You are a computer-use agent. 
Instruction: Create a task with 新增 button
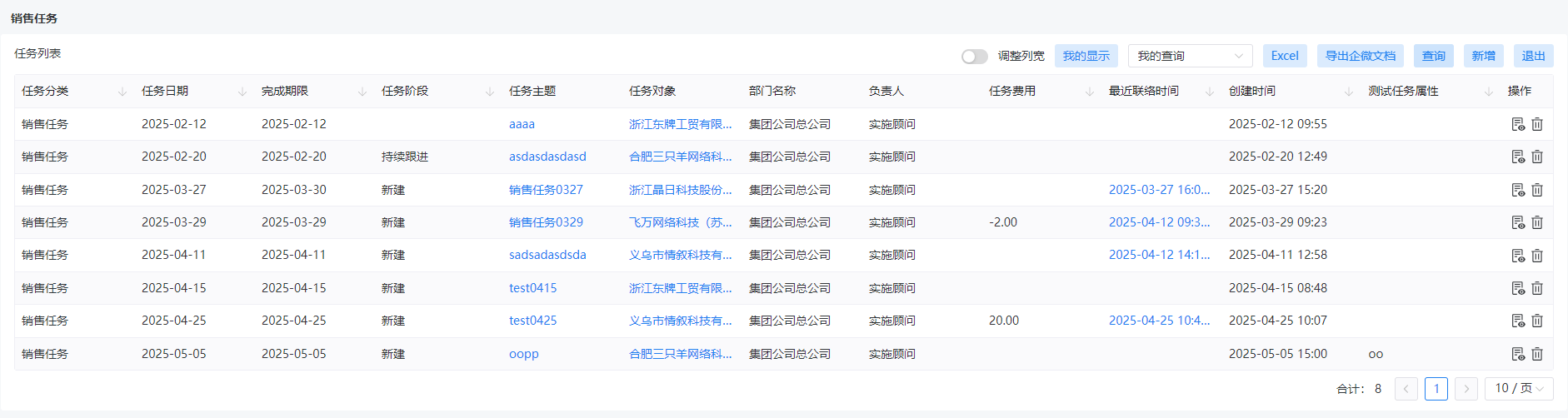tap(1484, 56)
